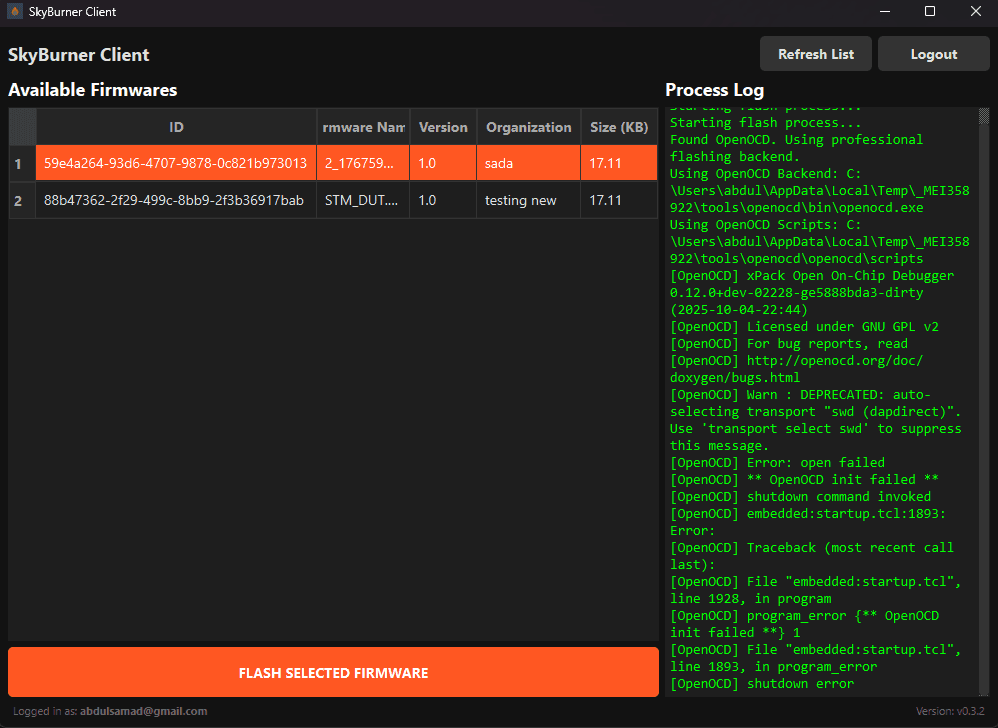Click the Size (KB) column header

pyautogui.click(x=619, y=127)
